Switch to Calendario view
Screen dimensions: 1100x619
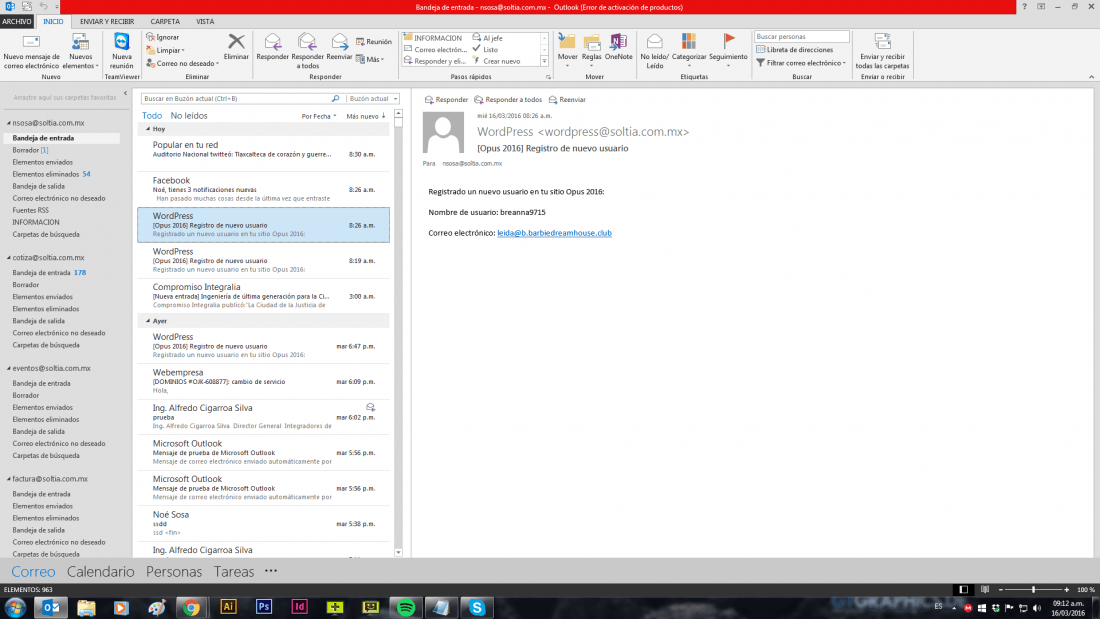pos(100,571)
